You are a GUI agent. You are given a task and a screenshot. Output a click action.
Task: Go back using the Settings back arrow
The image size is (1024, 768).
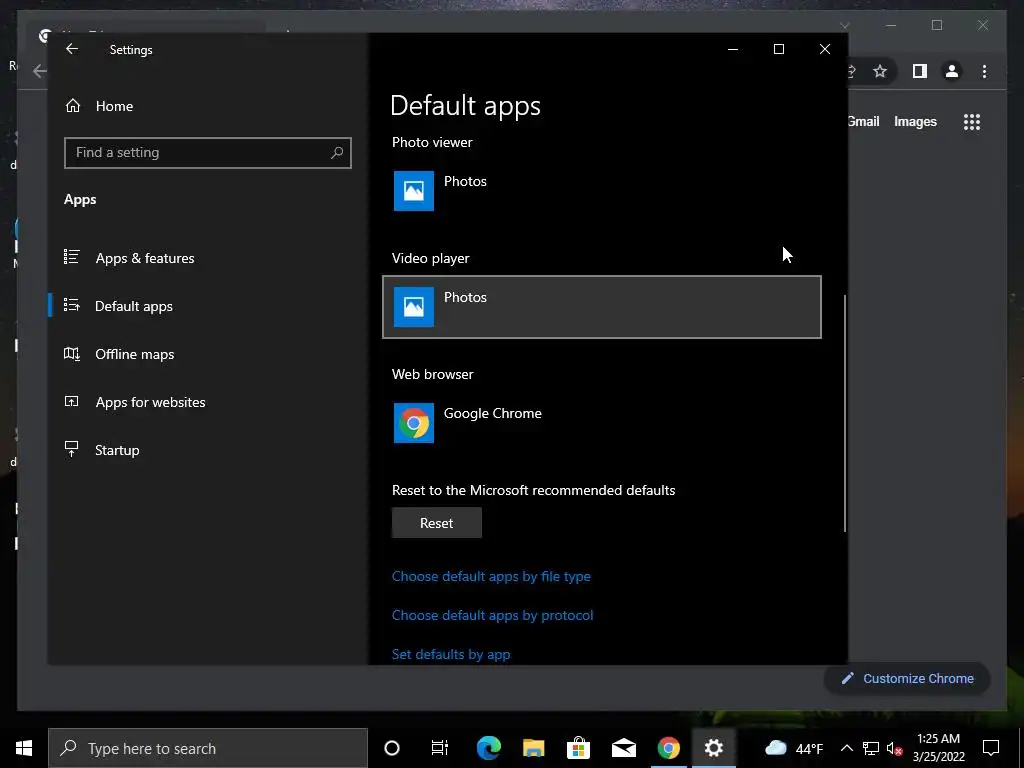pos(72,49)
